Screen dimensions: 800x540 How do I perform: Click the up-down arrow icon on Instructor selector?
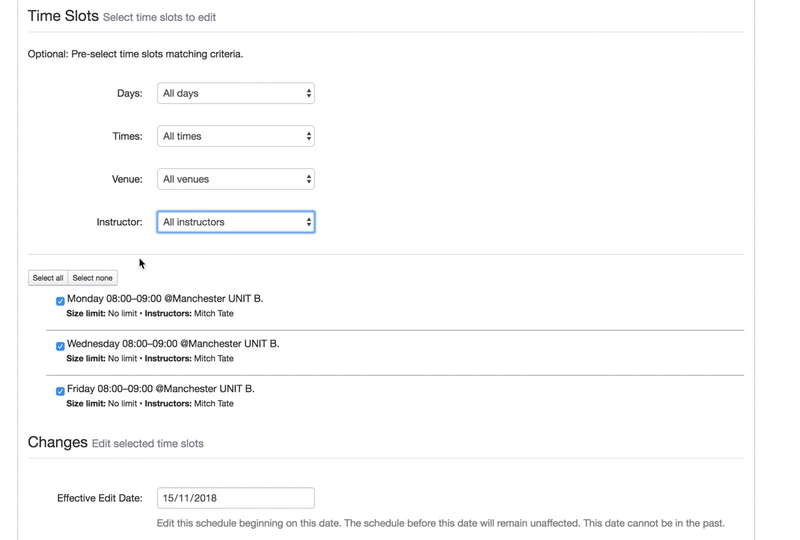point(309,222)
